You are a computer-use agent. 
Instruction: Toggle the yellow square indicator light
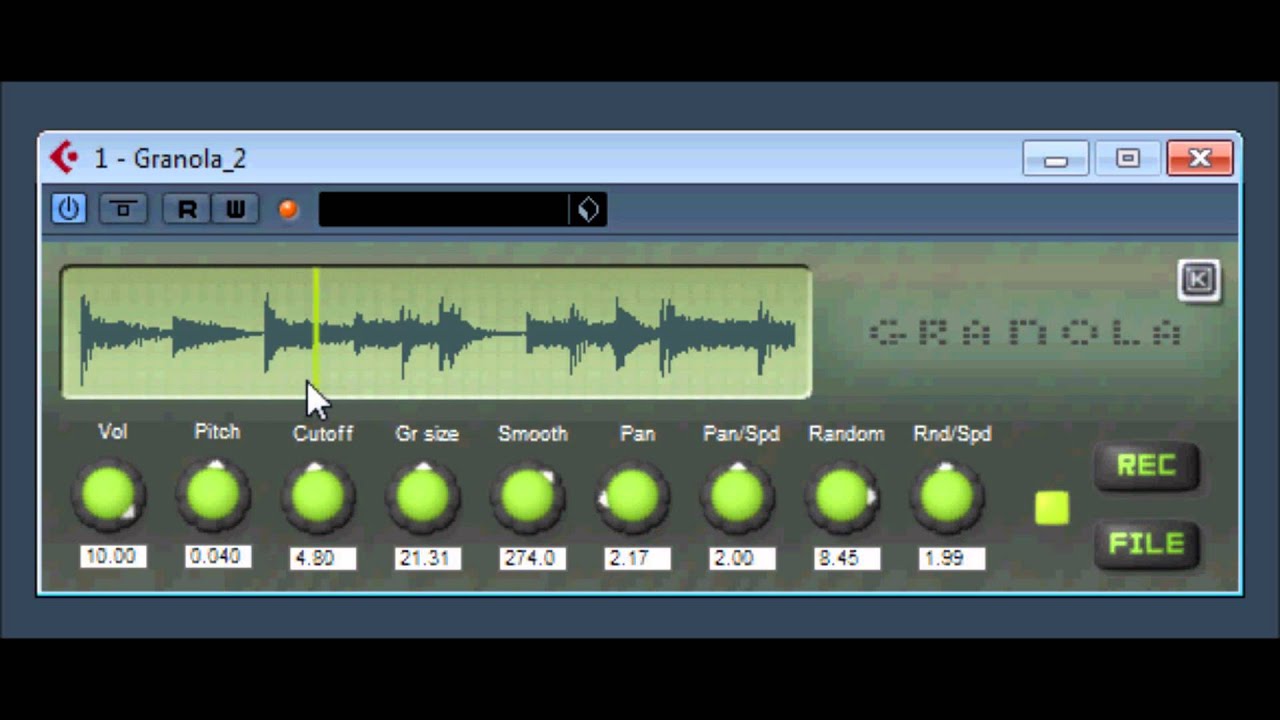tap(1052, 508)
